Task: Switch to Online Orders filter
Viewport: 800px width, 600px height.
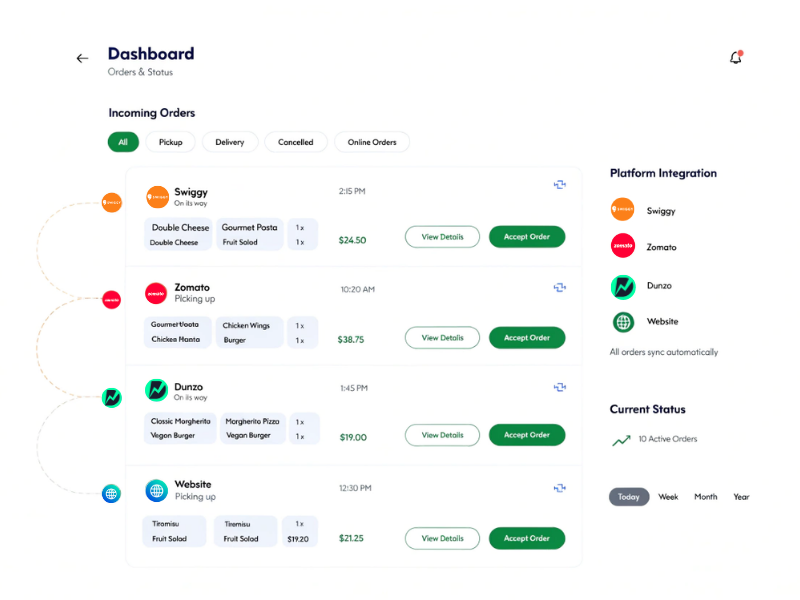Action: pyautogui.click(x=372, y=142)
